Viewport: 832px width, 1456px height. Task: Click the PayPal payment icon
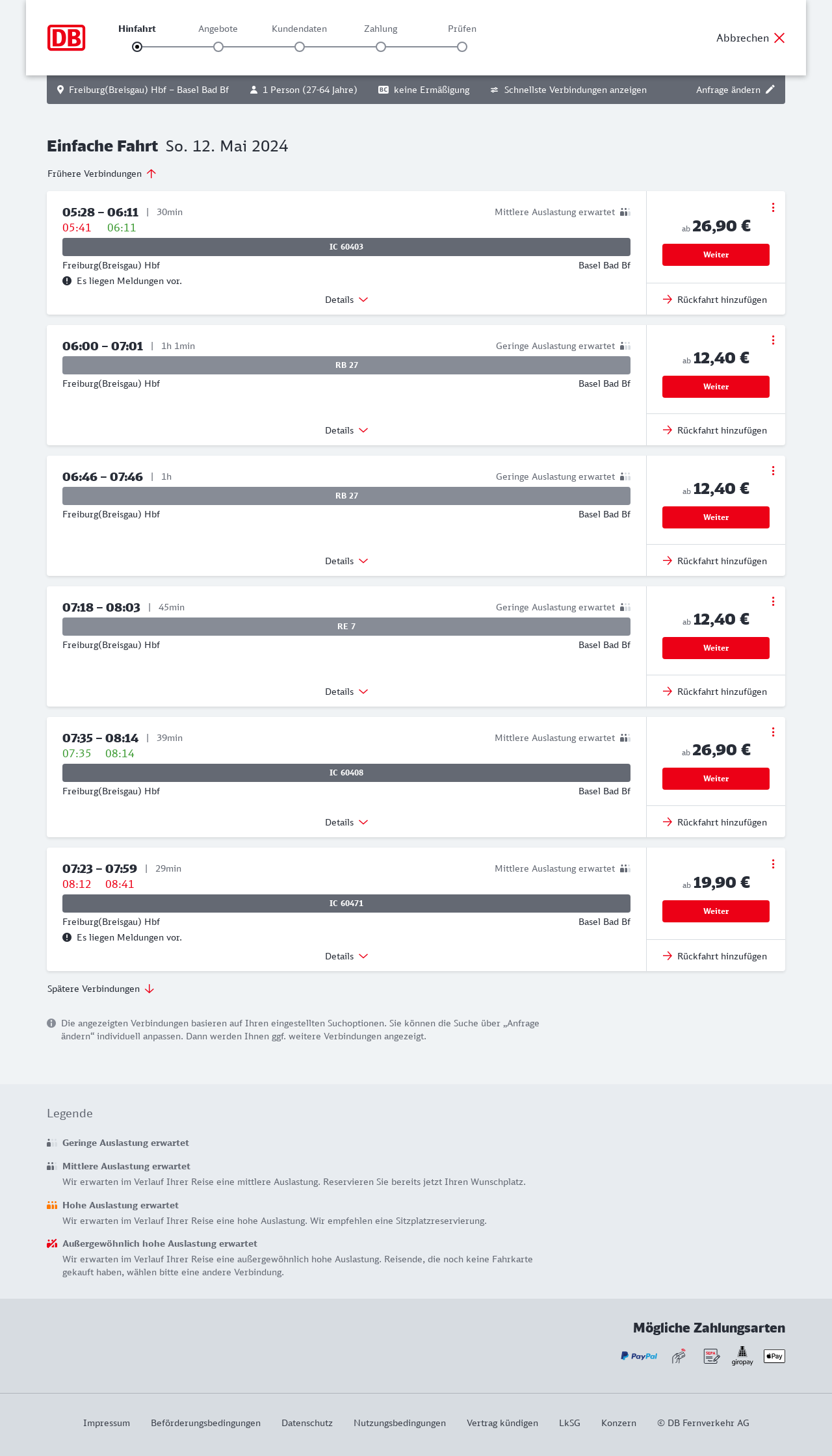click(x=639, y=1356)
